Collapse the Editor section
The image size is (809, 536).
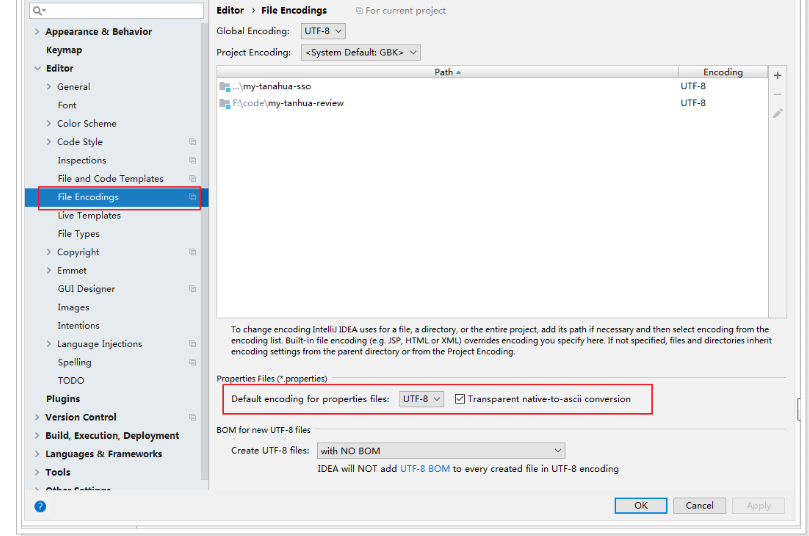coord(37,68)
